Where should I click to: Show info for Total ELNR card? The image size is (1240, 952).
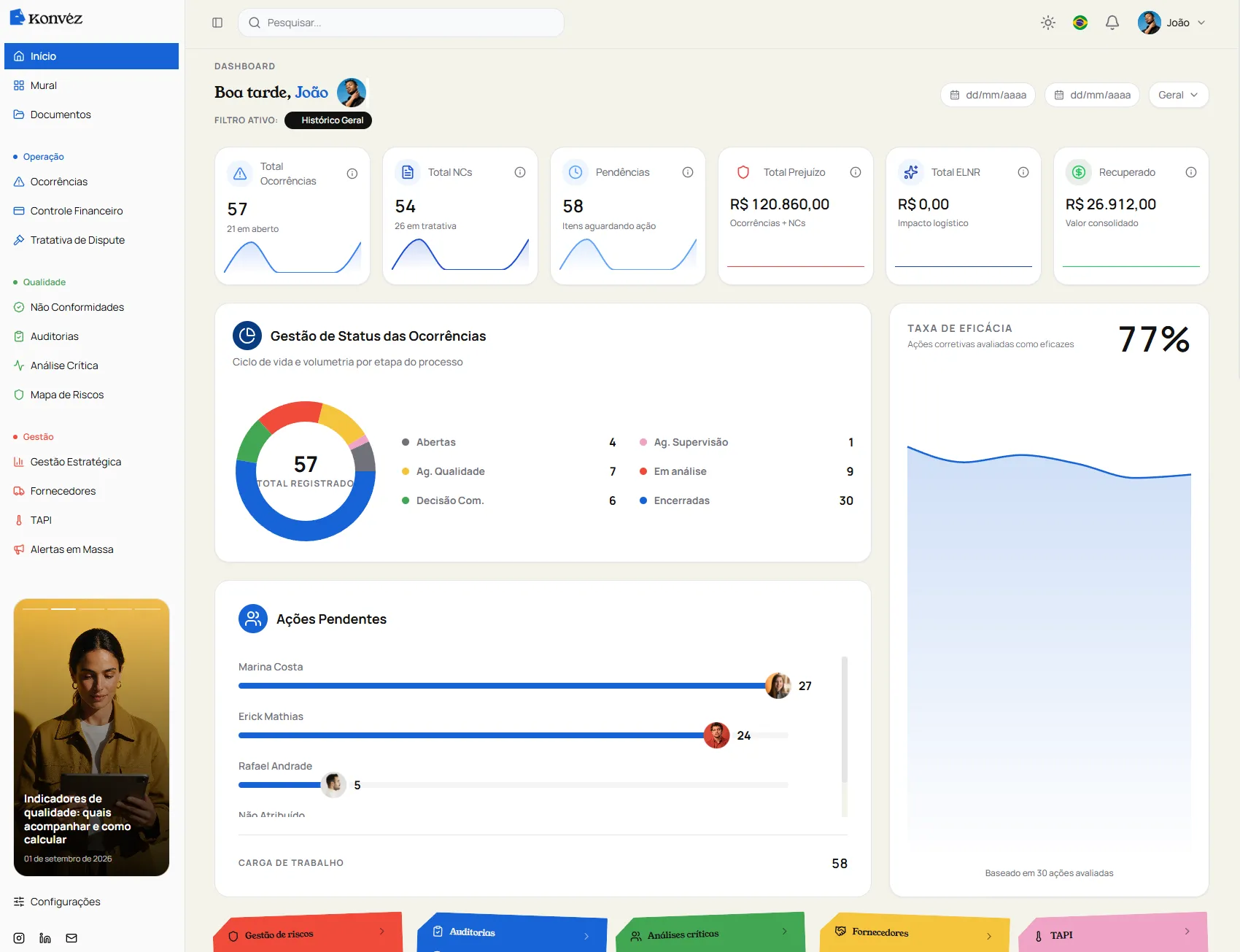tap(1023, 172)
